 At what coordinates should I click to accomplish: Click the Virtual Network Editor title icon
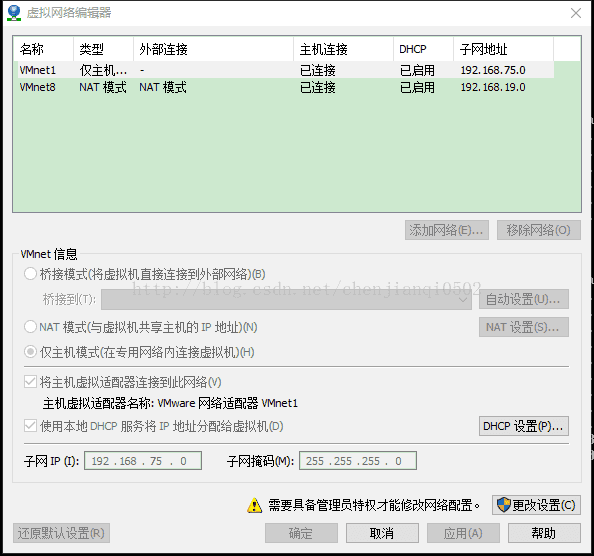[x=14, y=13]
